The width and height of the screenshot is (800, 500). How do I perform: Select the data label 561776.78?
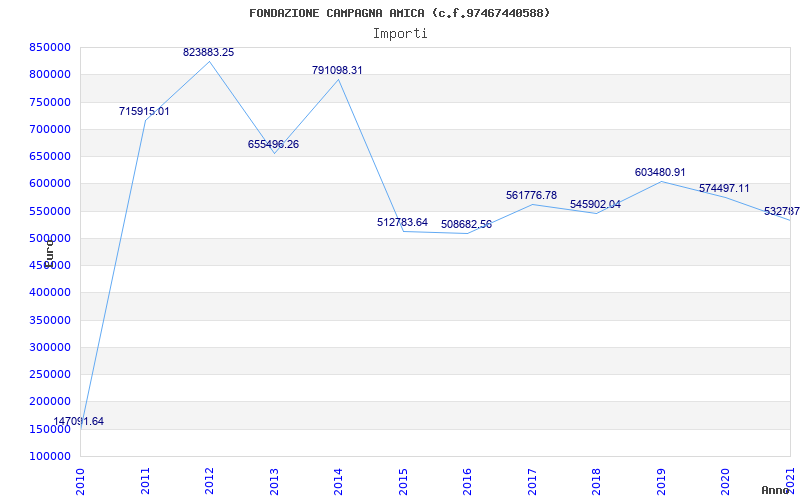532,195
